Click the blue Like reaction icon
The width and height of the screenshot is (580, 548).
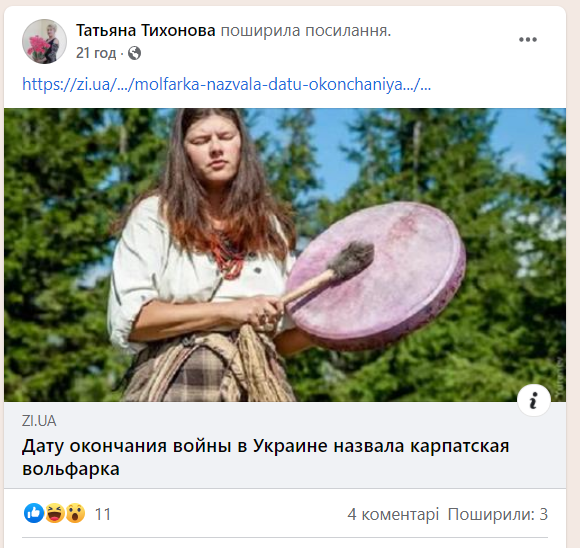point(34,513)
